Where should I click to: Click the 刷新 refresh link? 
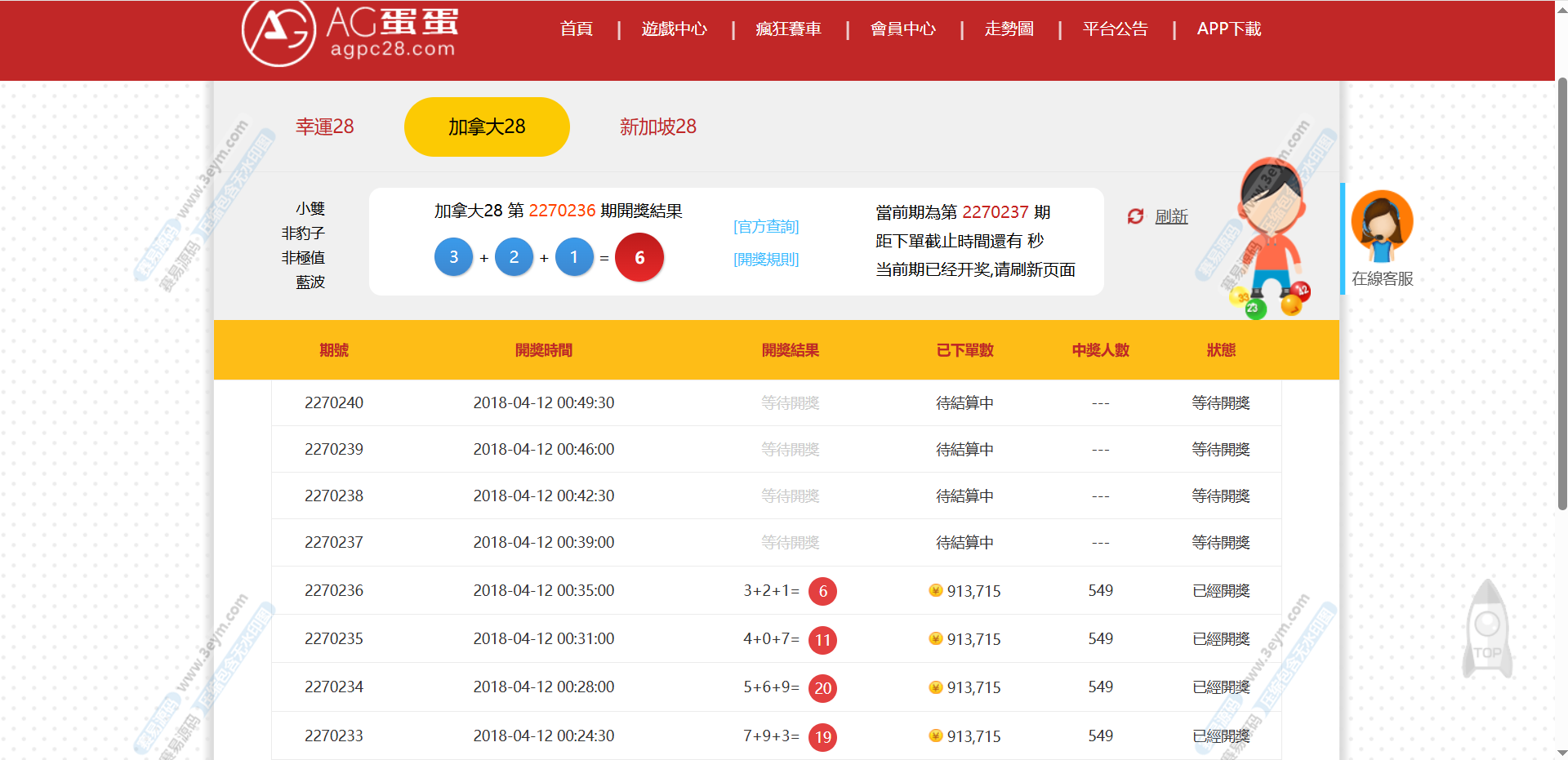(1171, 216)
